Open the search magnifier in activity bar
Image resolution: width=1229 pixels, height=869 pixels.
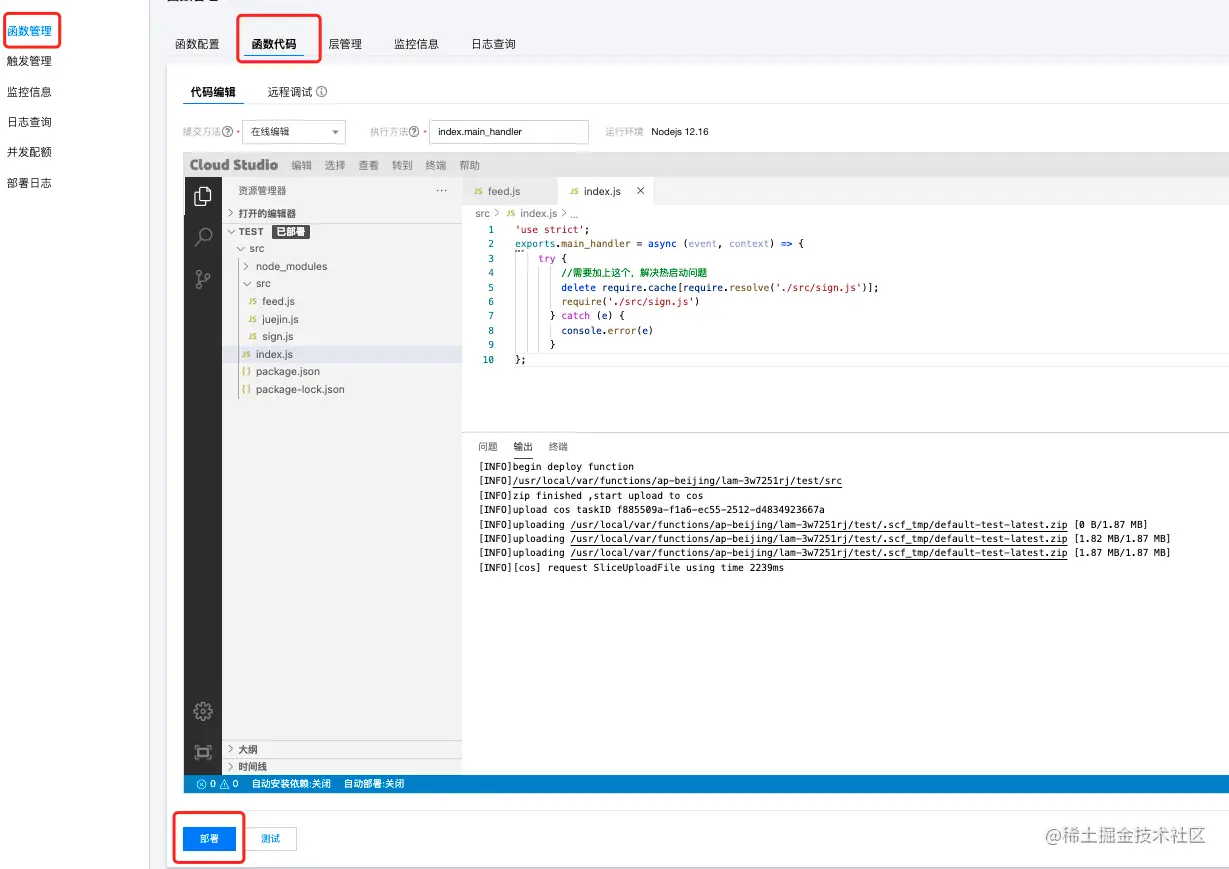click(203, 237)
